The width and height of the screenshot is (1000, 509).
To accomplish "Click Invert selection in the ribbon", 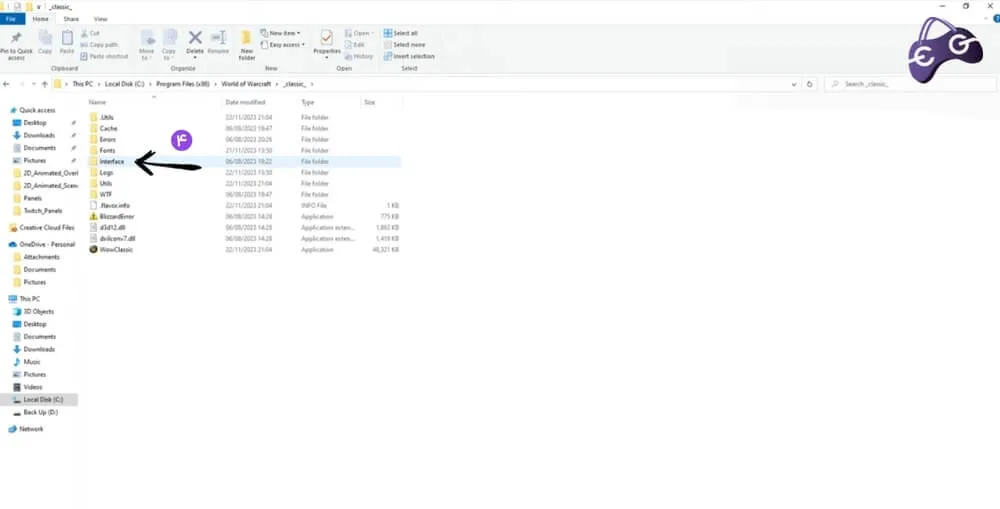I will pos(409,56).
